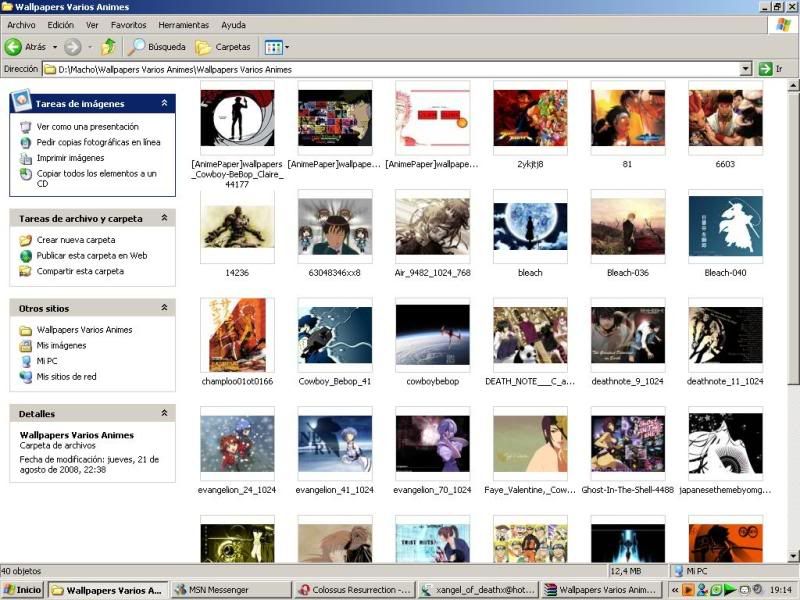
Task: Click the scrollbar up arrow
Action: pyautogui.click(x=793, y=85)
